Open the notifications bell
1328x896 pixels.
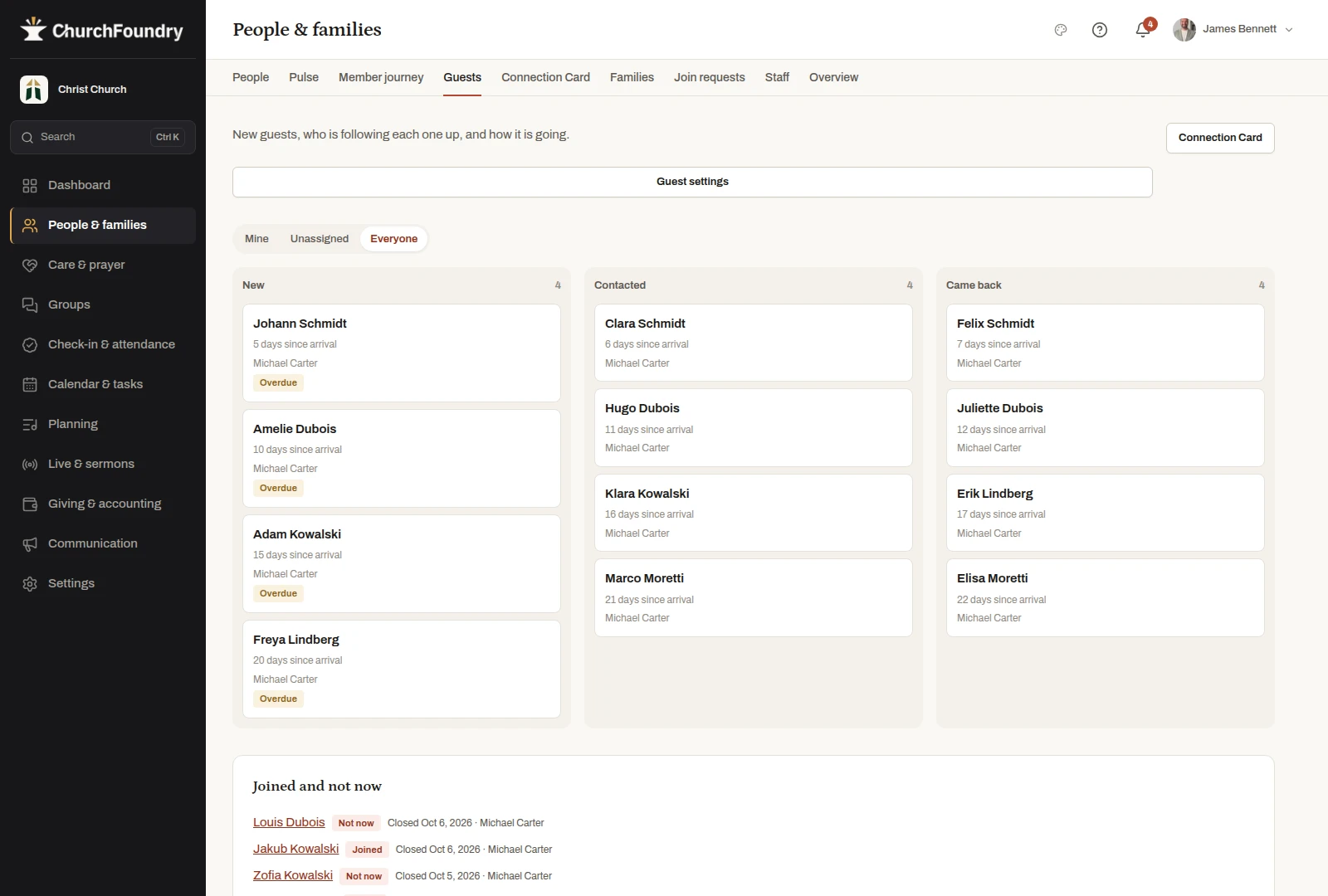[1143, 30]
